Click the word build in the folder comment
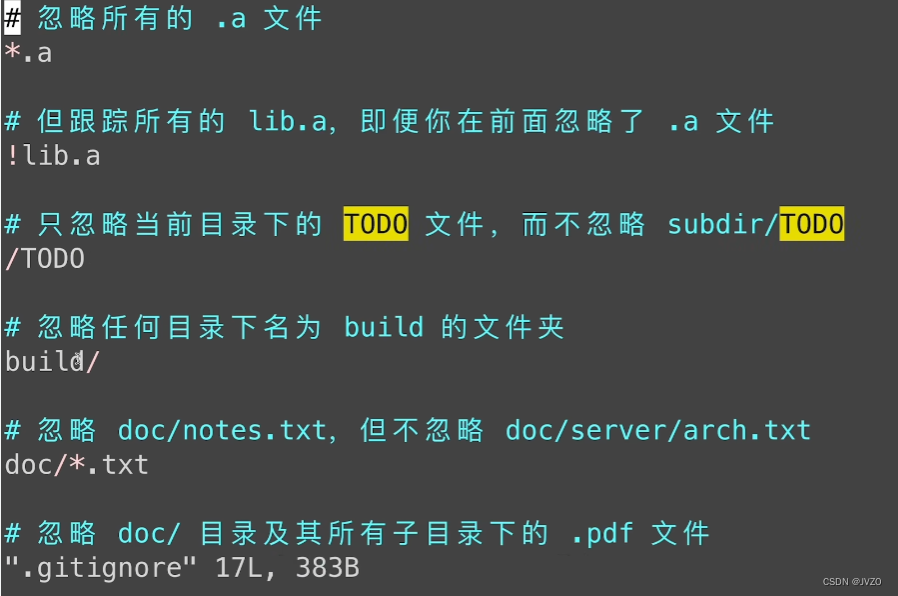 384,327
